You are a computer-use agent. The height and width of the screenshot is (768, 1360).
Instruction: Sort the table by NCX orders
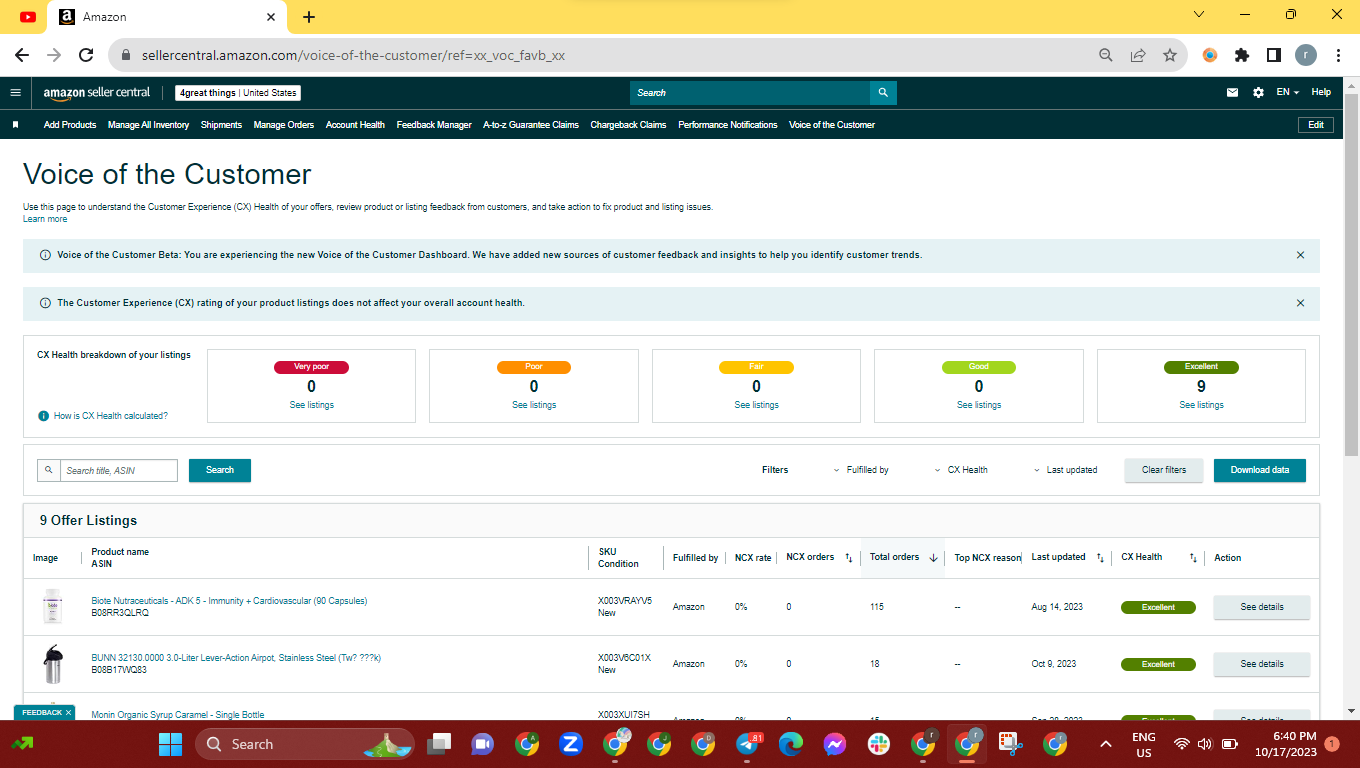click(849, 558)
